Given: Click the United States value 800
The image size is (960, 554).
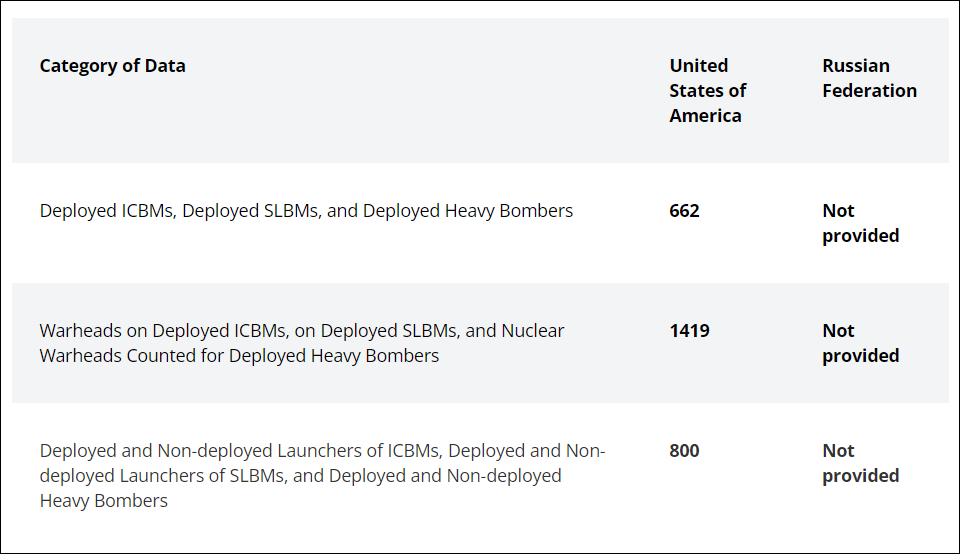Looking at the screenshot, I should coord(684,451).
